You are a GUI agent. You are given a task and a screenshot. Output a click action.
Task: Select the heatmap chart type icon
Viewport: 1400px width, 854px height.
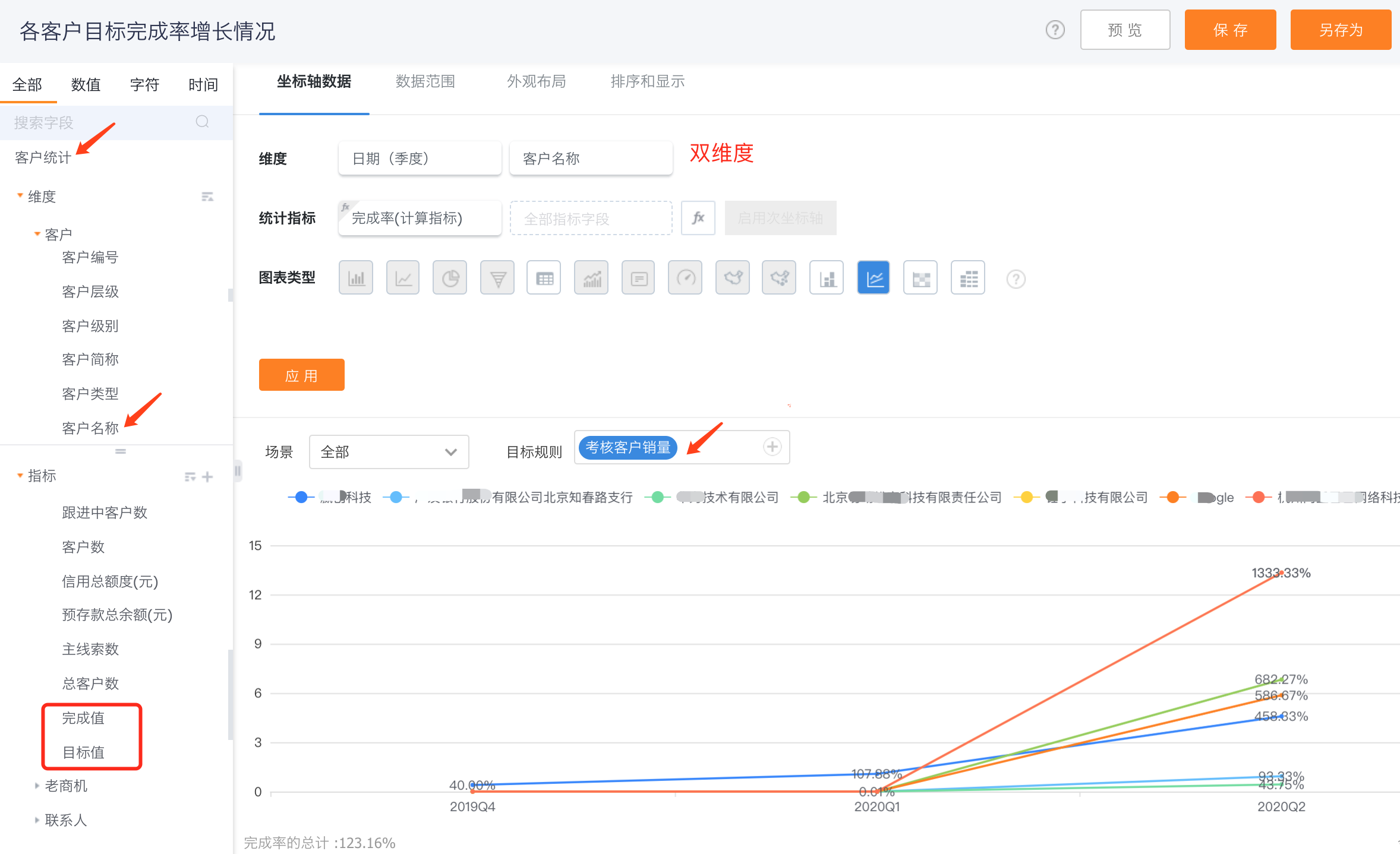coord(920,278)
